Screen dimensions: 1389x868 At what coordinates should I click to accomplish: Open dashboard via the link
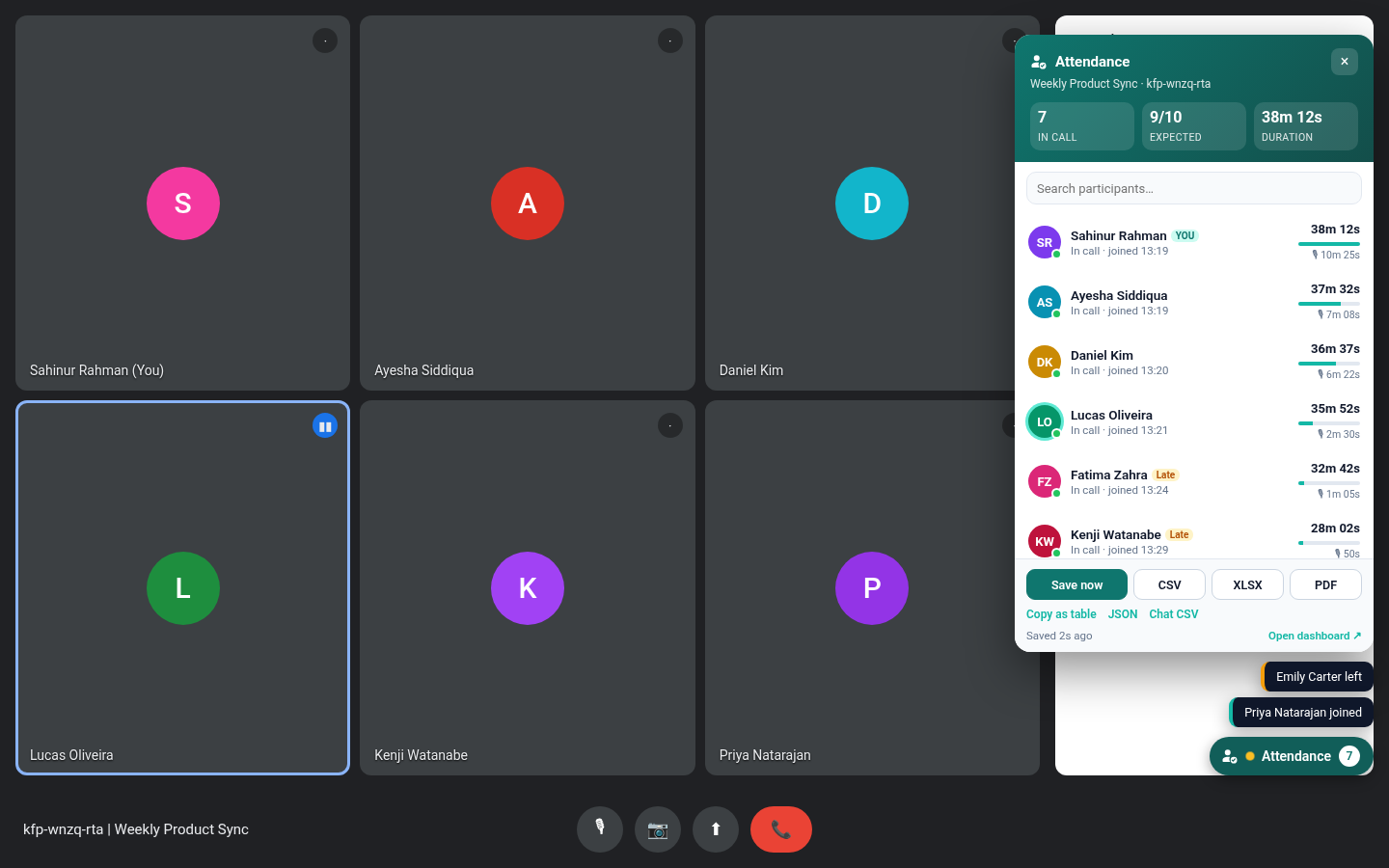coord(1315,636)
